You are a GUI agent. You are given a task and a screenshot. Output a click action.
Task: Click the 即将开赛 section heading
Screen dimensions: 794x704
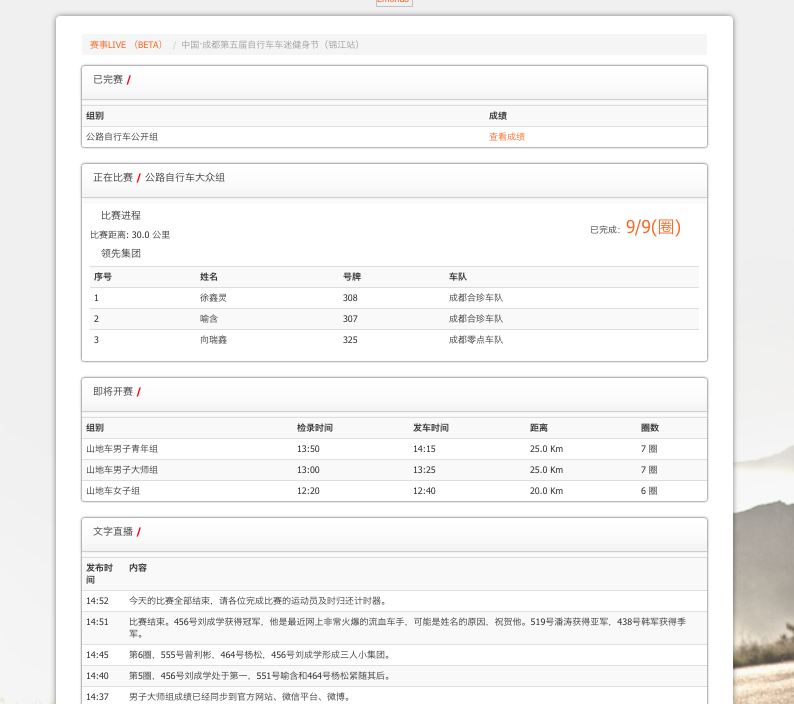tap(113, 392)
